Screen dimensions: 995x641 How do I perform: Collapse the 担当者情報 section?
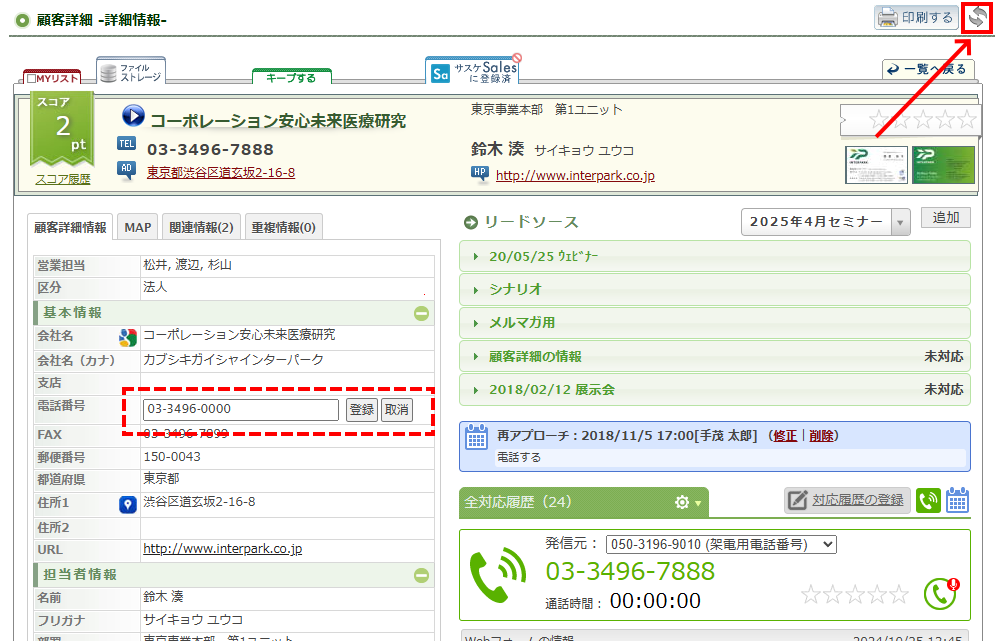pos(422,575)
